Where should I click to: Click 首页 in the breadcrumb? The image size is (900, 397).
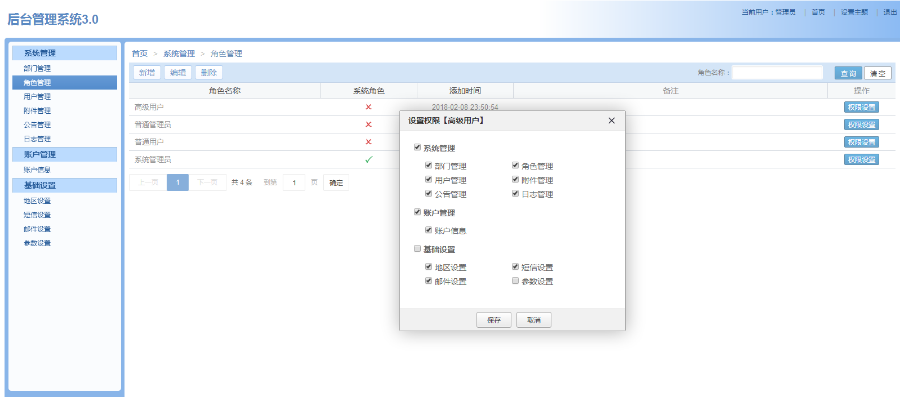pos(139,54)
